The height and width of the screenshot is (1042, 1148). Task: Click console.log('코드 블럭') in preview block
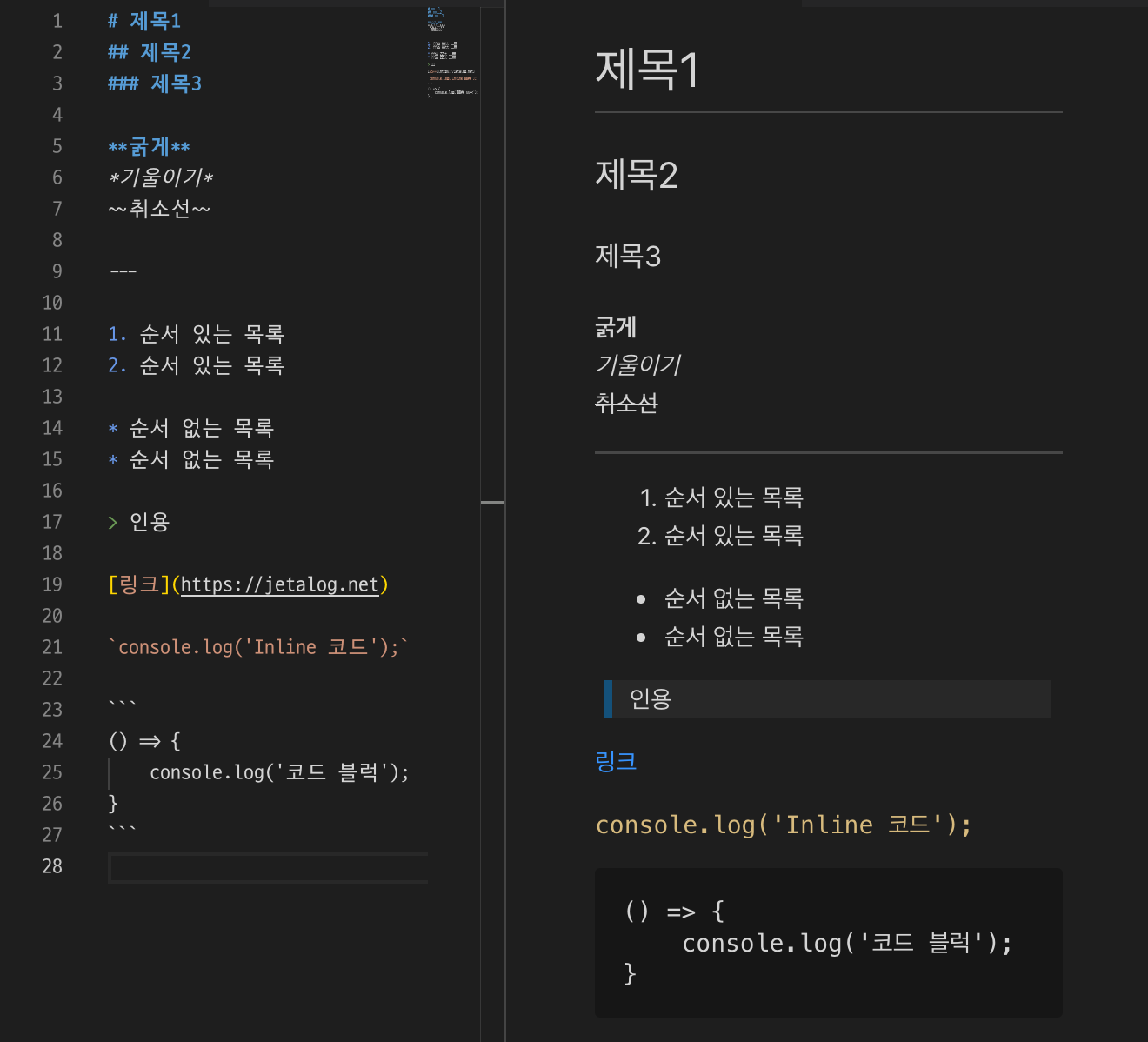point(848,943)
